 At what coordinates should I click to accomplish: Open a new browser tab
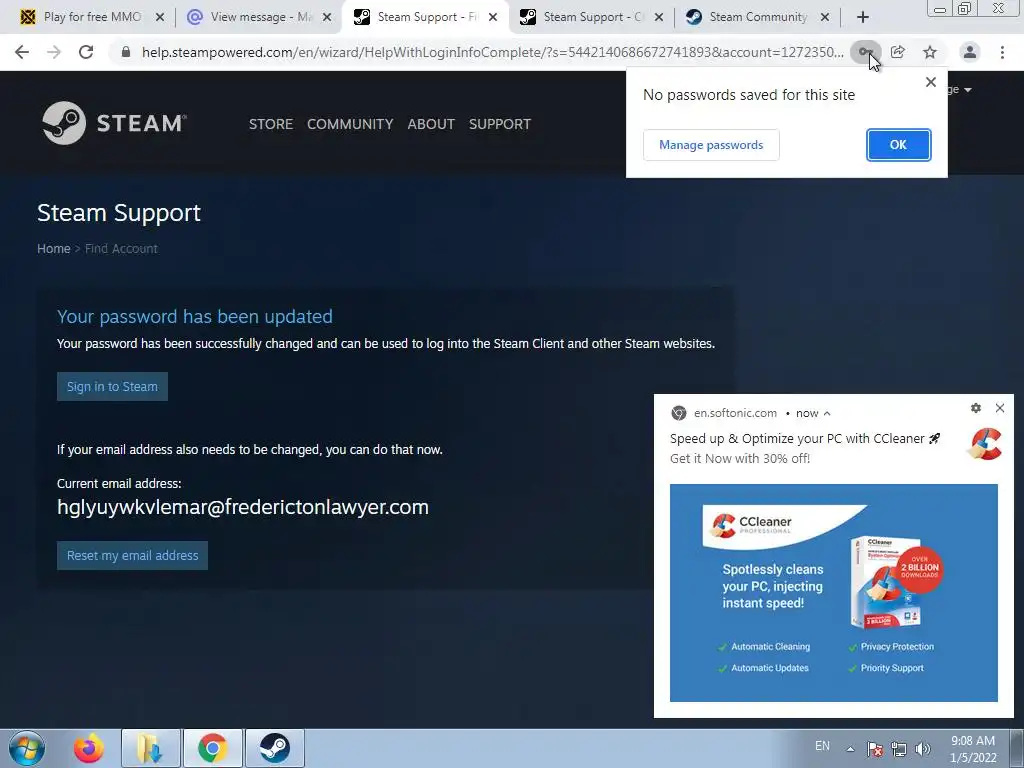(x=863, y=18)
